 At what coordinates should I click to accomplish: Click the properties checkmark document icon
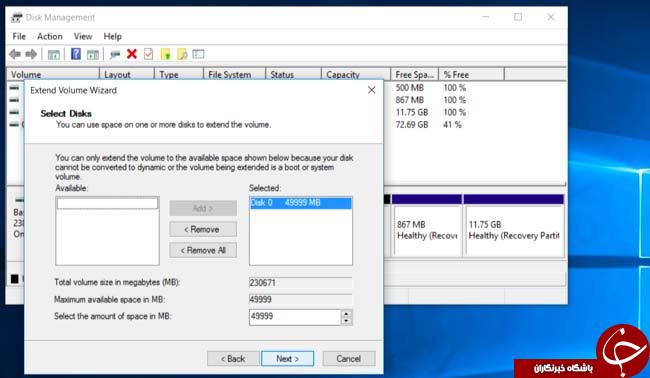coord(148,54)
